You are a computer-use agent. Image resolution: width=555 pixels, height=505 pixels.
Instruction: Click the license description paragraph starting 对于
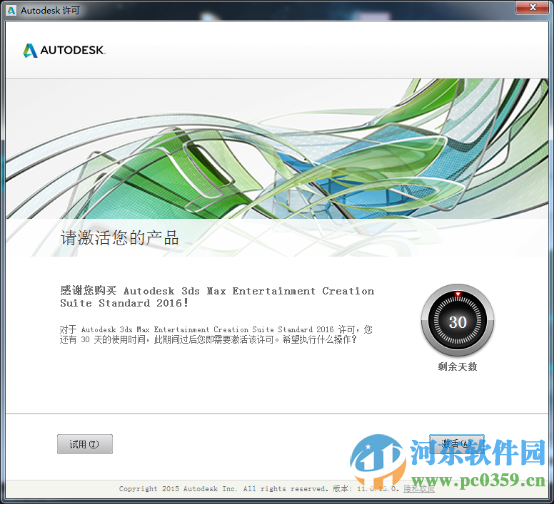(x=216, y=334)
